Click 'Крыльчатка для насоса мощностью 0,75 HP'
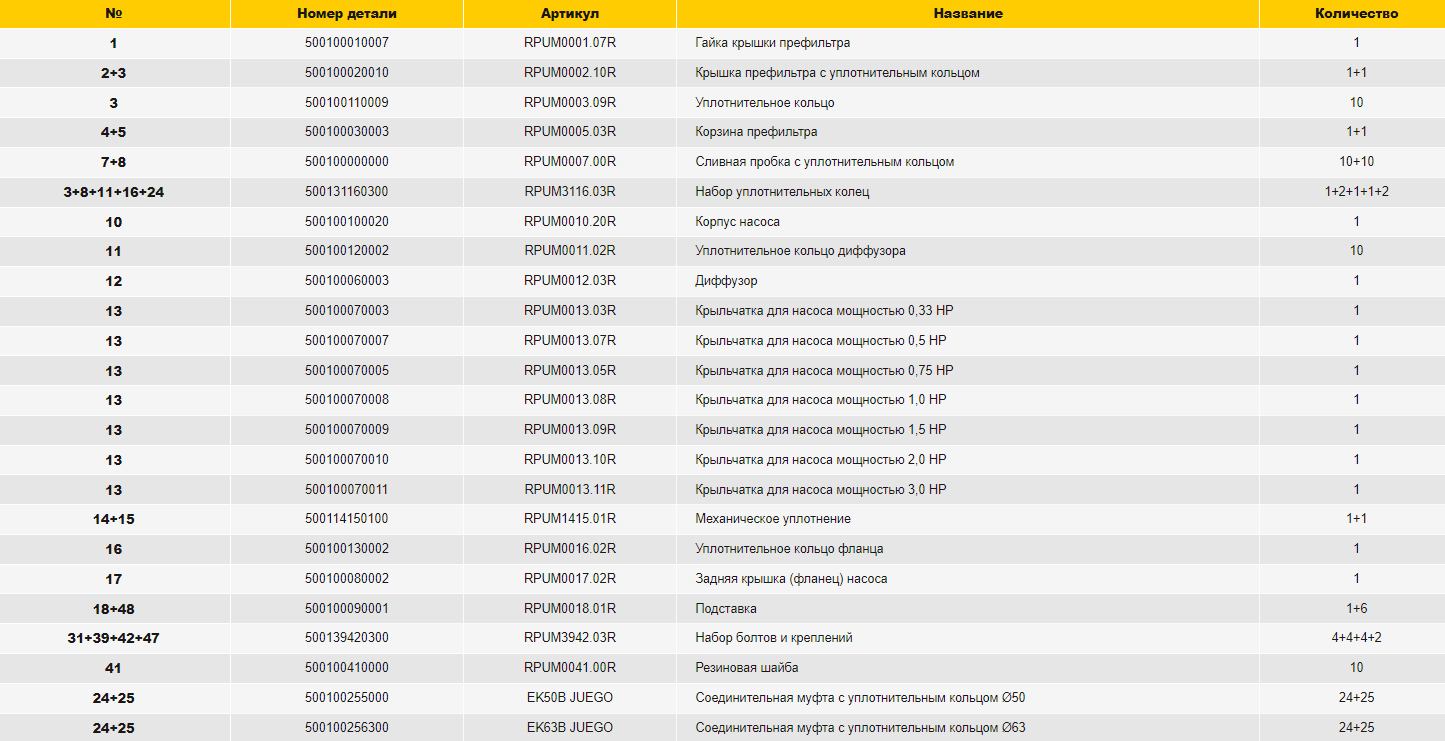The width and height of the screenshot is (1445, 741). 824,370
